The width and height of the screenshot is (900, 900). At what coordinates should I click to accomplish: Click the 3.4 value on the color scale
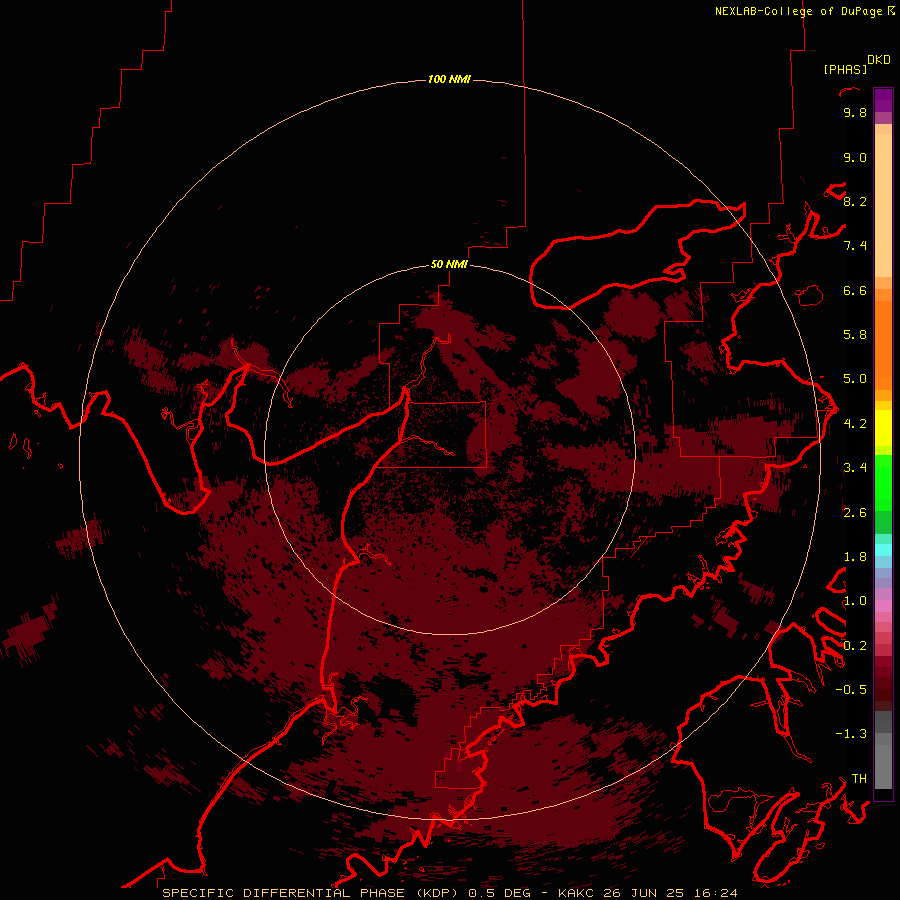pos(855,468)
